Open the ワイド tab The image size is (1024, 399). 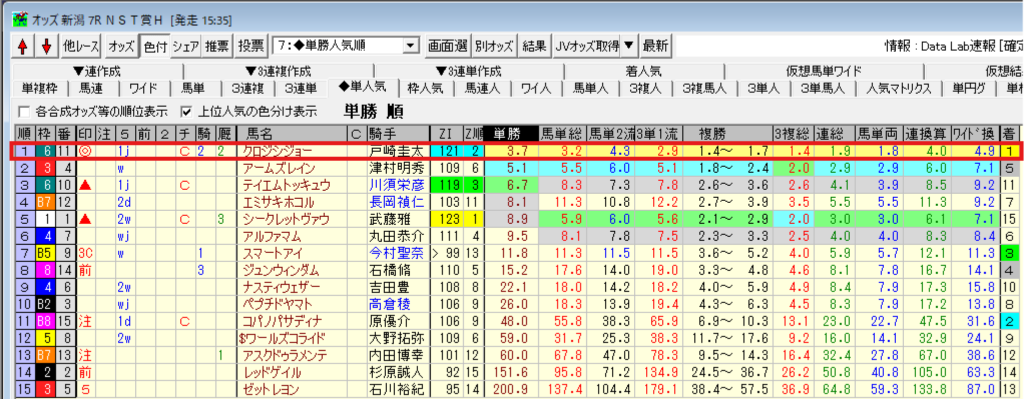tap(142, 88)
